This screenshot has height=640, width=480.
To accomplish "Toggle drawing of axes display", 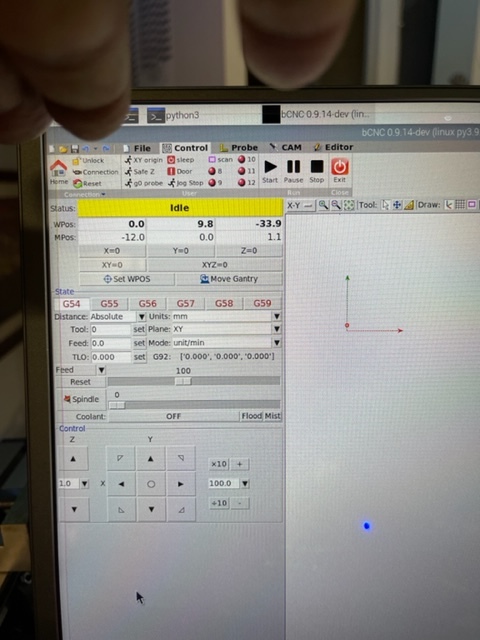I will (449, 204).
